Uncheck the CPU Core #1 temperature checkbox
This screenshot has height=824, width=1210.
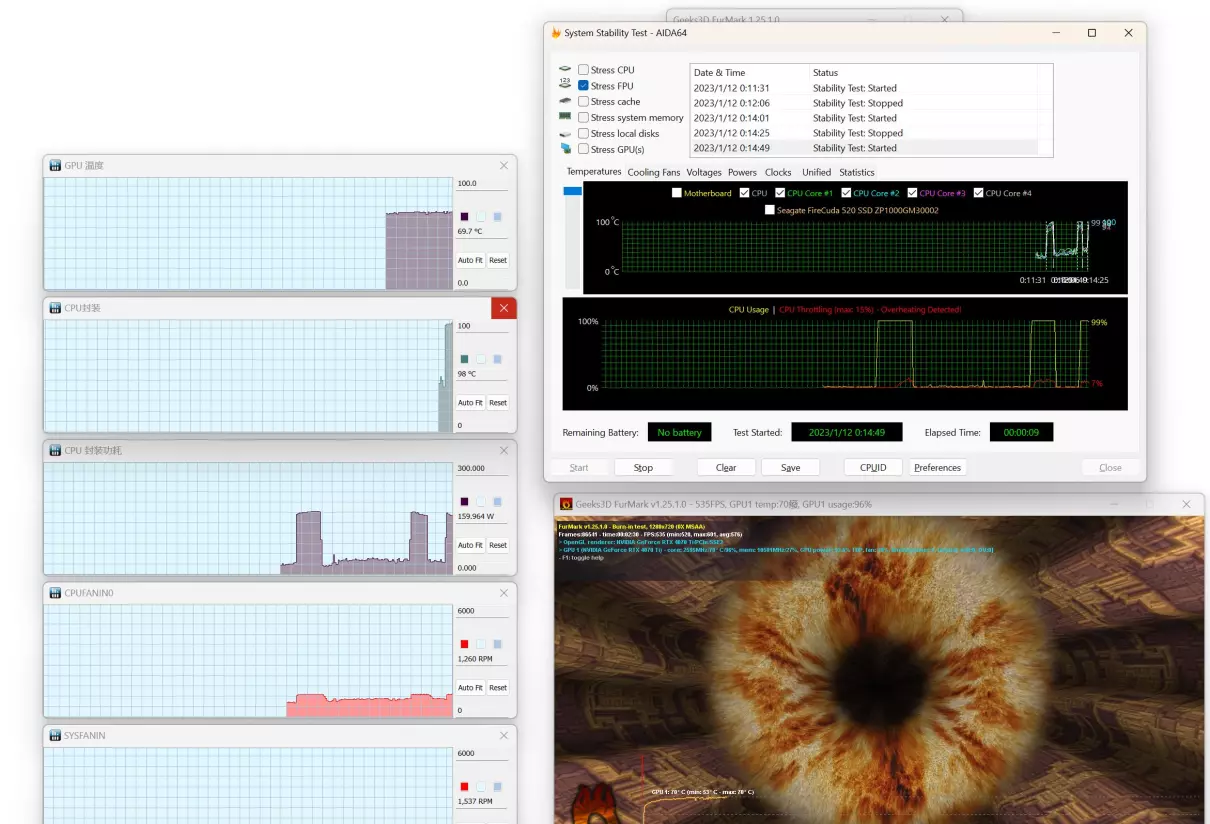pyautogui.click(x=780, y=193)
